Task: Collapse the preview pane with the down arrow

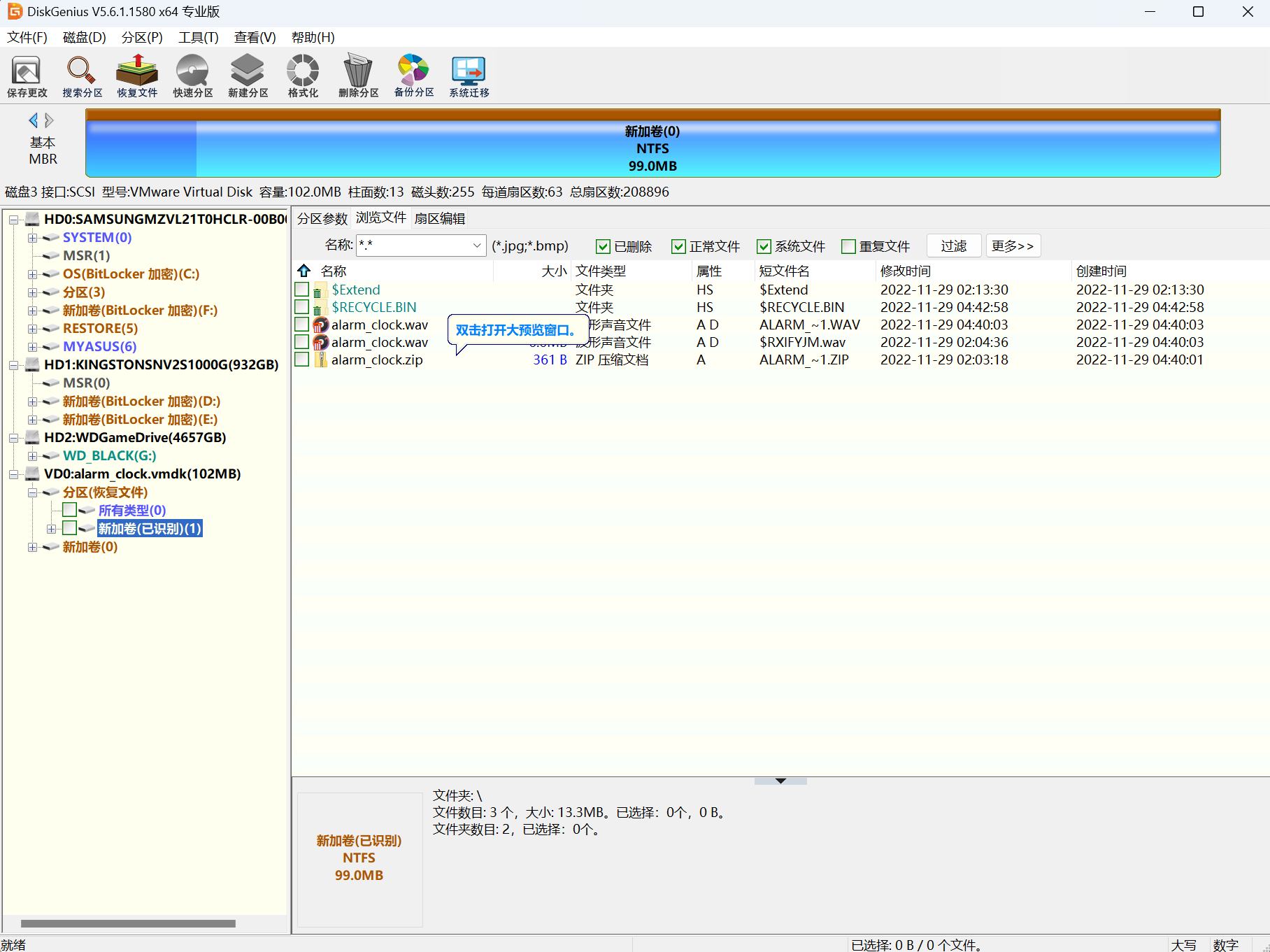Action: 780,781
